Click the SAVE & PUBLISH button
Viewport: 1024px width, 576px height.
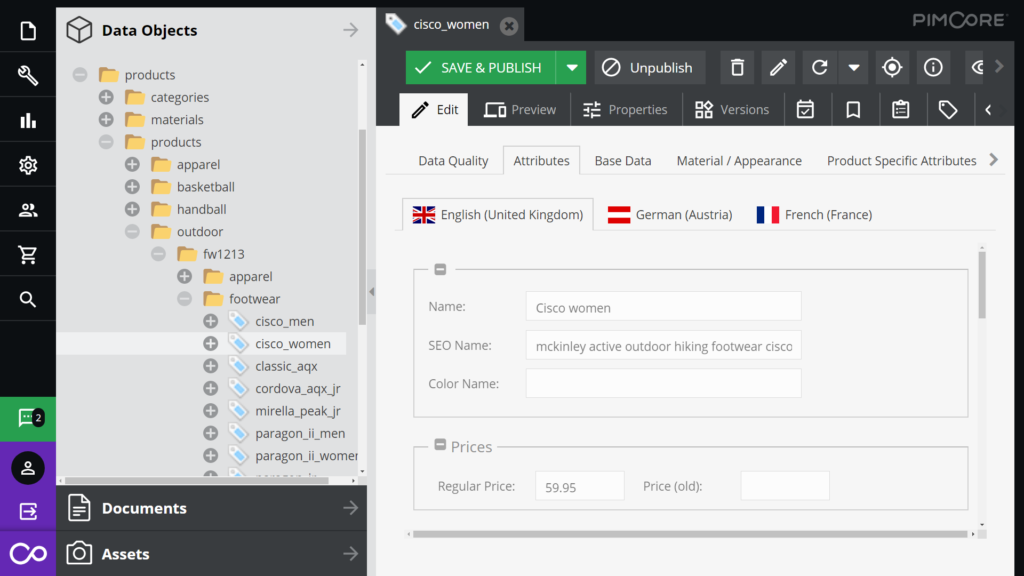[481, 67]
